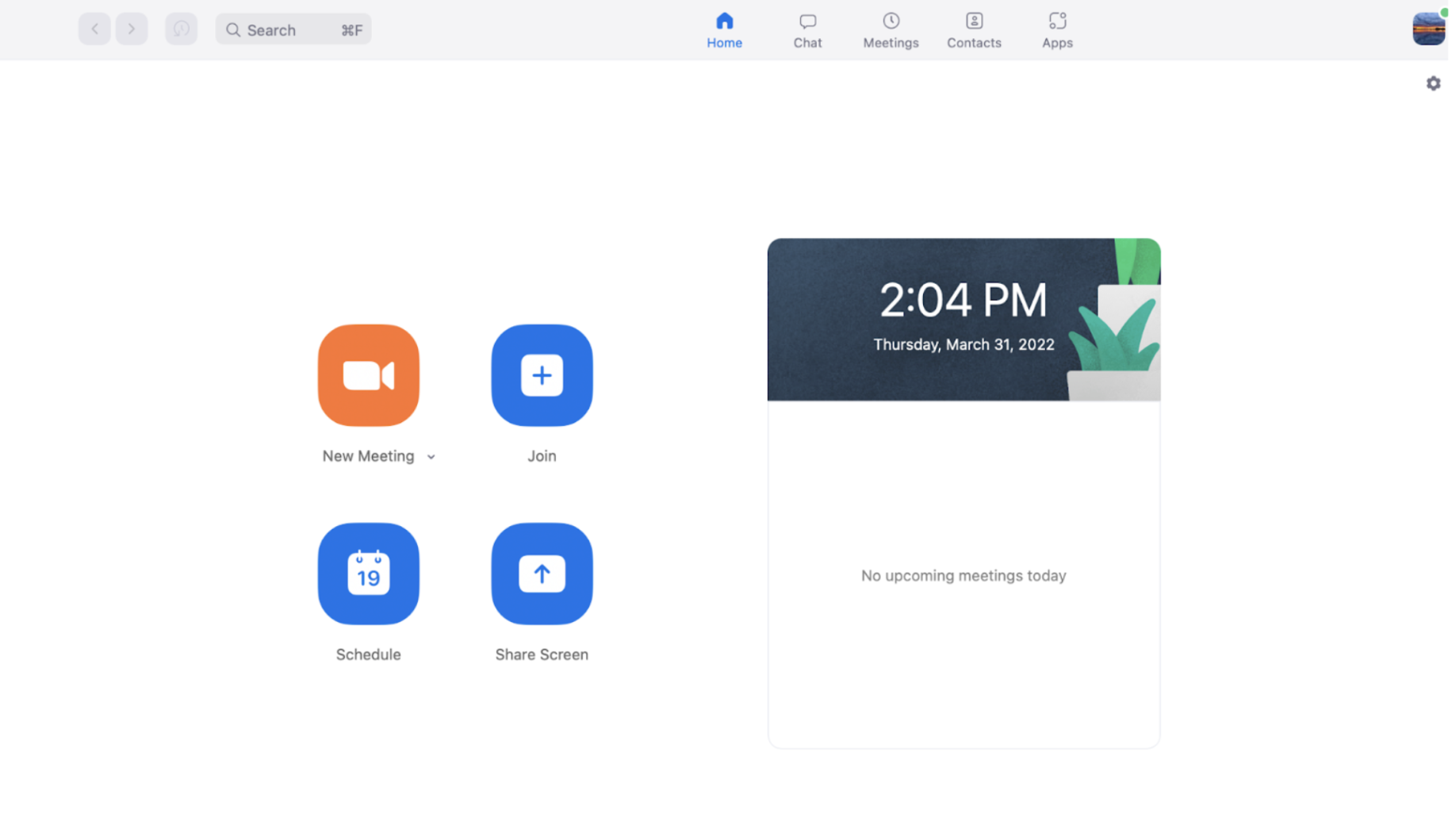
Task: Start a New Meeting with the orange camera button
Action: click(x=369, y=375)
